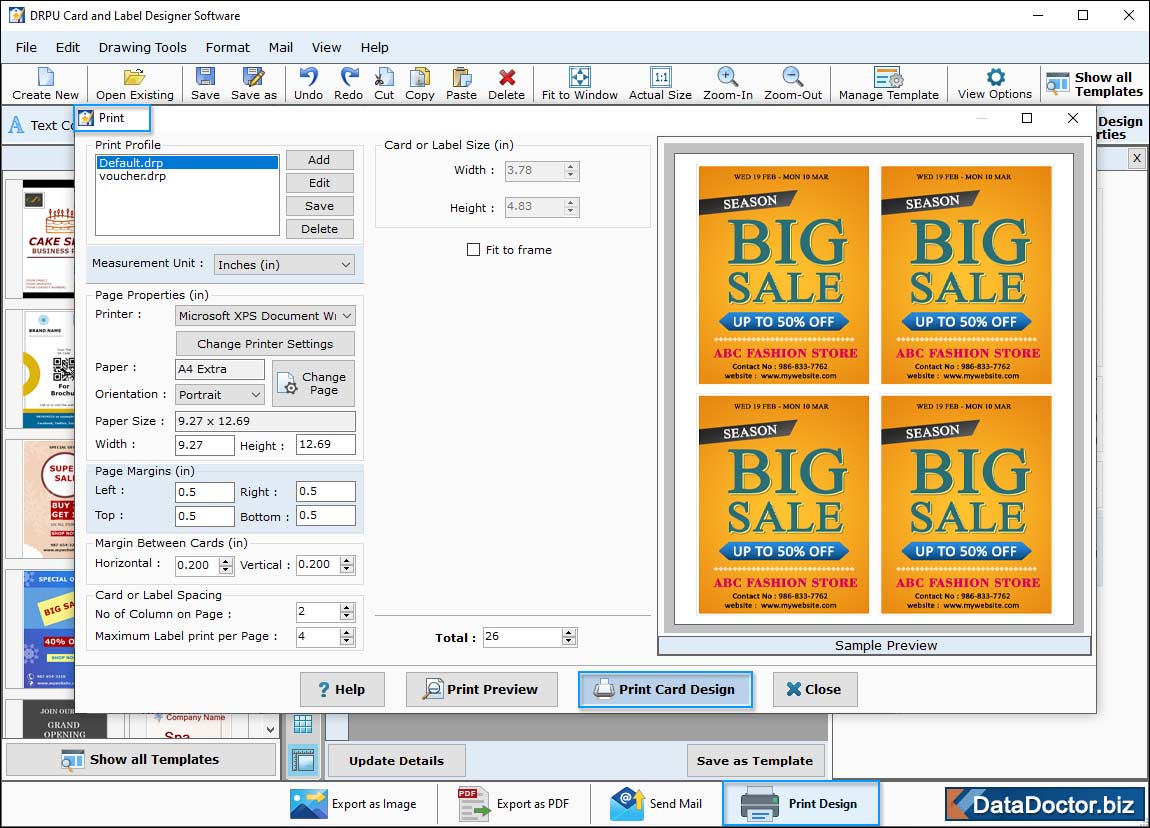Adjust the Vertical margin spinner

[347, 565]
